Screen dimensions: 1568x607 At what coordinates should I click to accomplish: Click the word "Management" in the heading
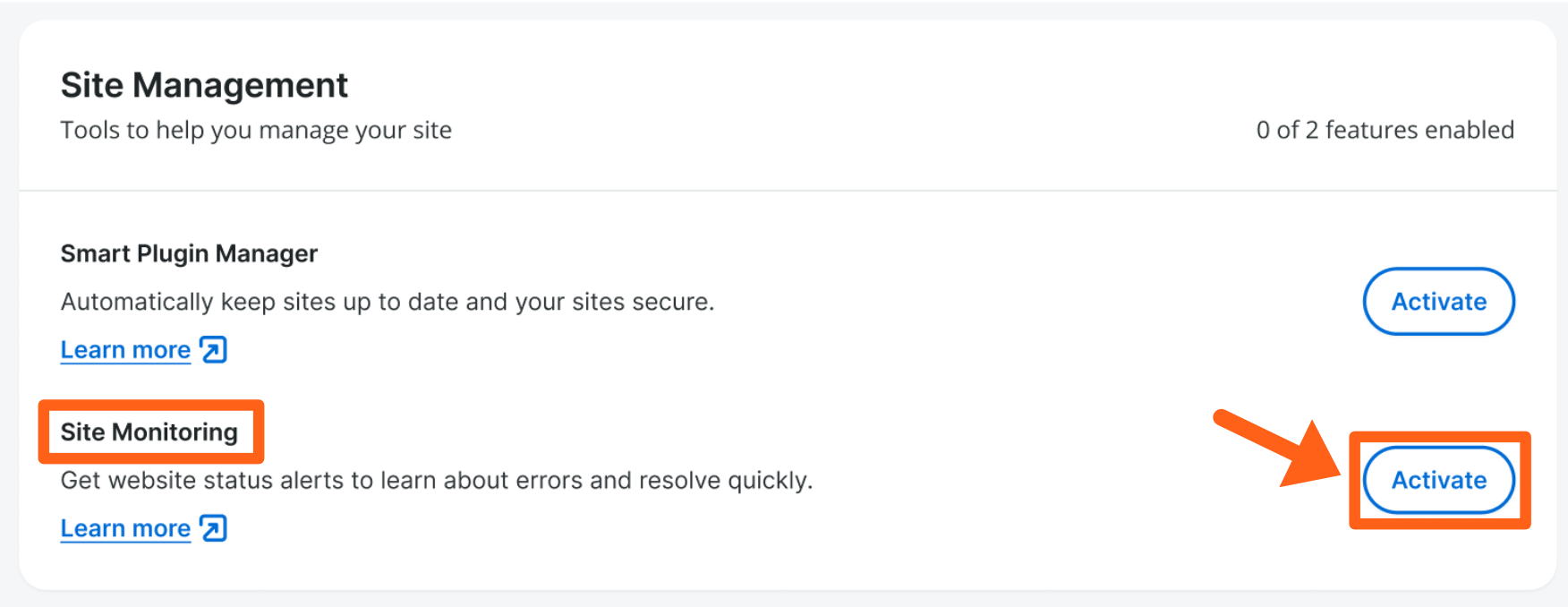240,86
